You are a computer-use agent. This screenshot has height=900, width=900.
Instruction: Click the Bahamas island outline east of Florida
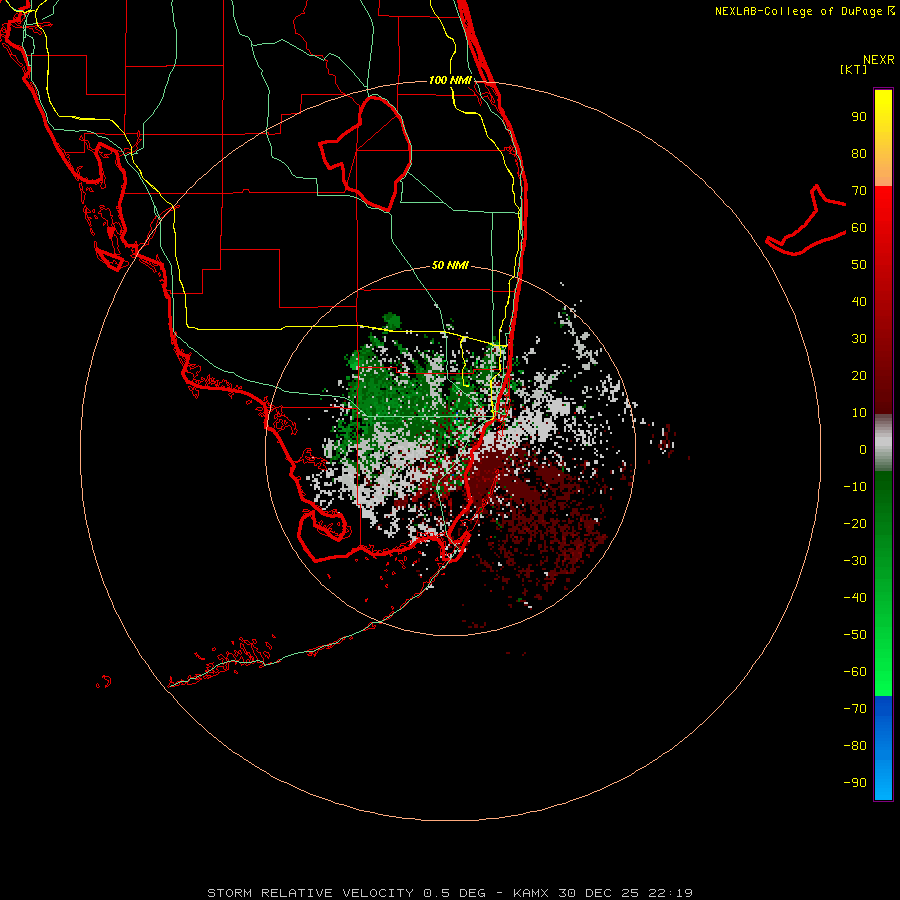click(x=806, y=220)
